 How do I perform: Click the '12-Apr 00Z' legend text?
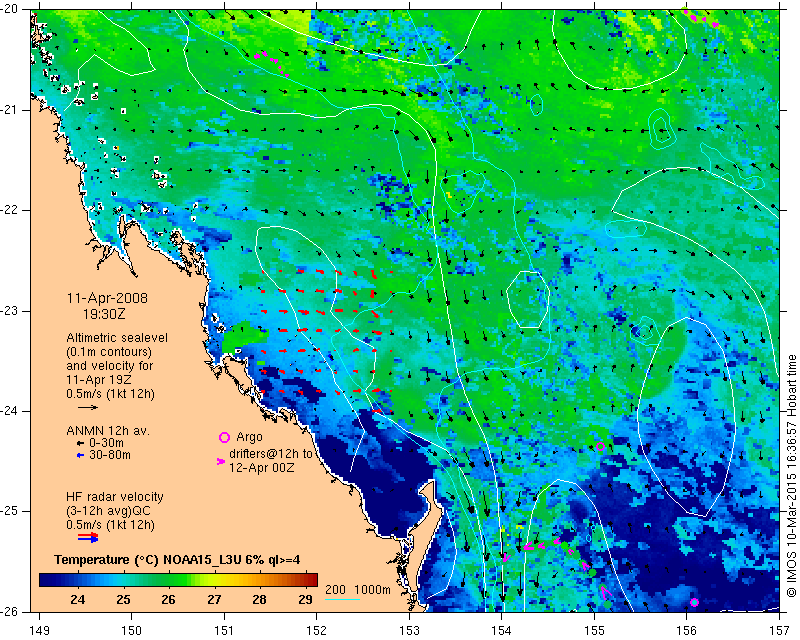(x=261, y=467)
